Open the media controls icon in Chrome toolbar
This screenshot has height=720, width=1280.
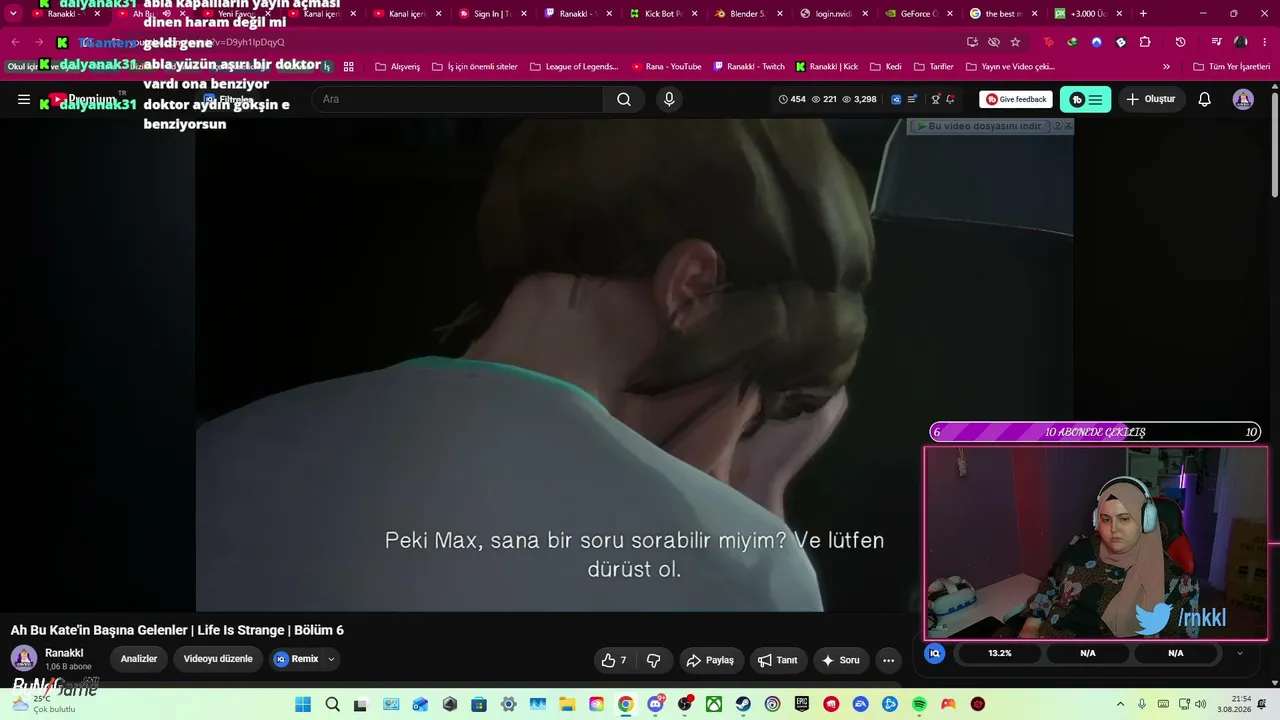[1216, 42]
